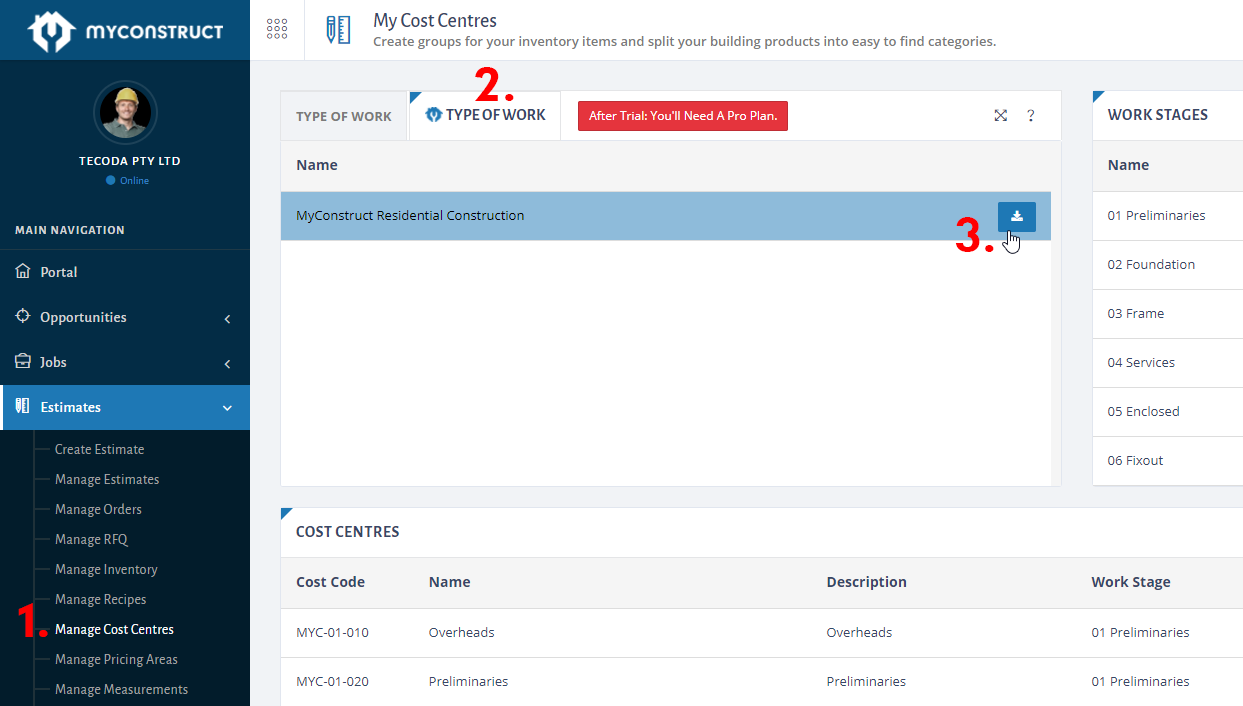Open Manage Estimates in sidebar
The width and height of the screenshot is (1243, 706).
107,479
